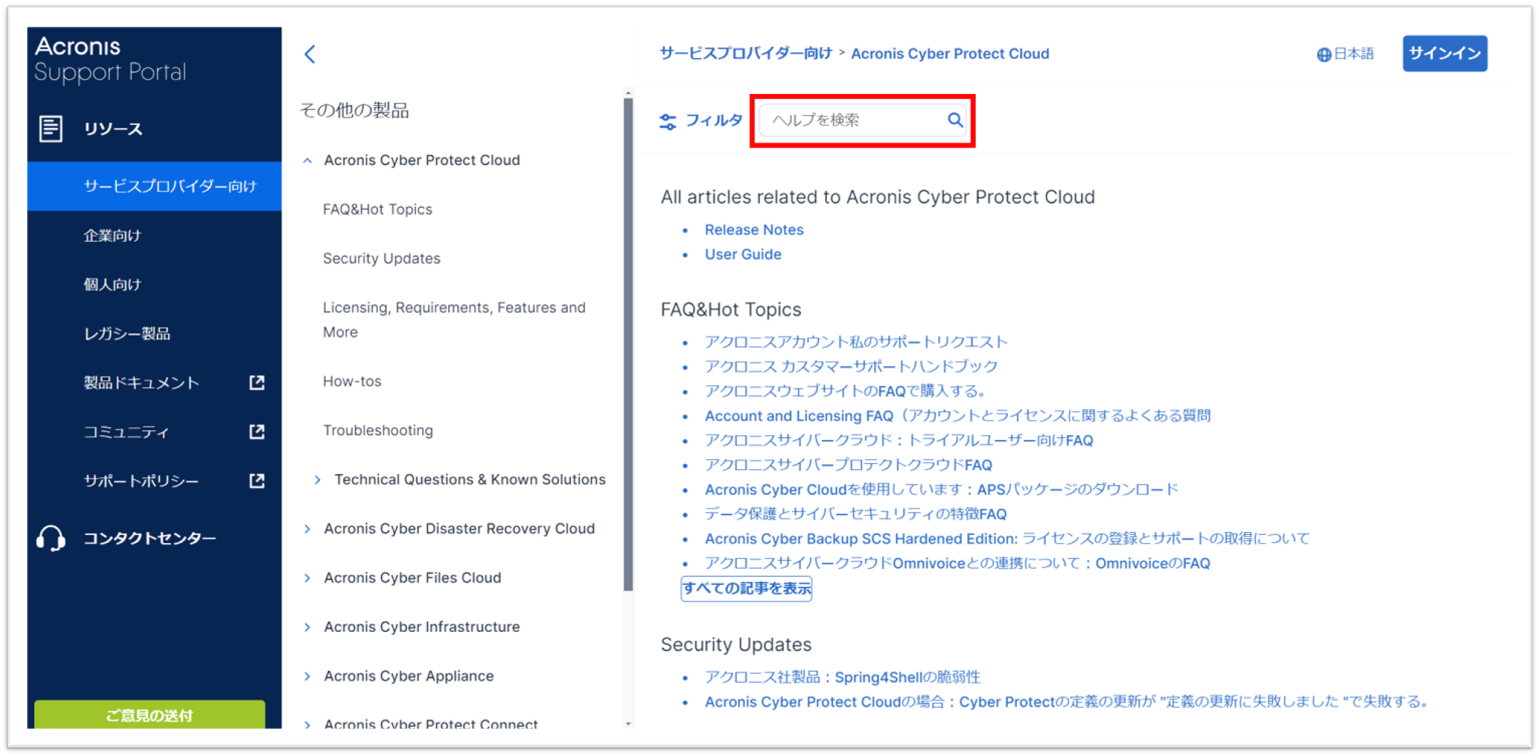1539x756 pixels.
Task: Open the Release Notes link
Action: point(754,230)
